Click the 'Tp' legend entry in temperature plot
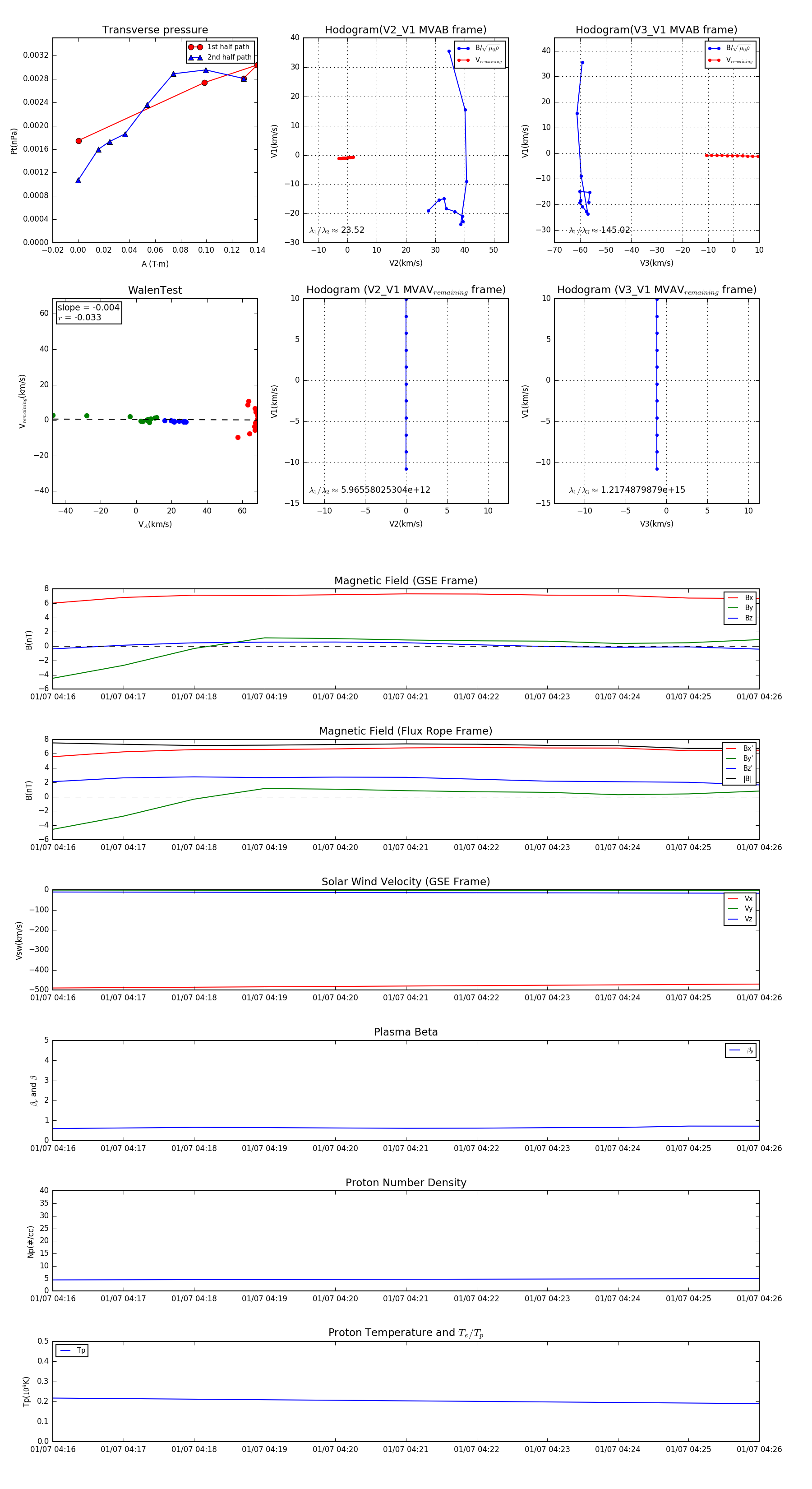Screen dimensions: 812x1489 coord(72,1351)
